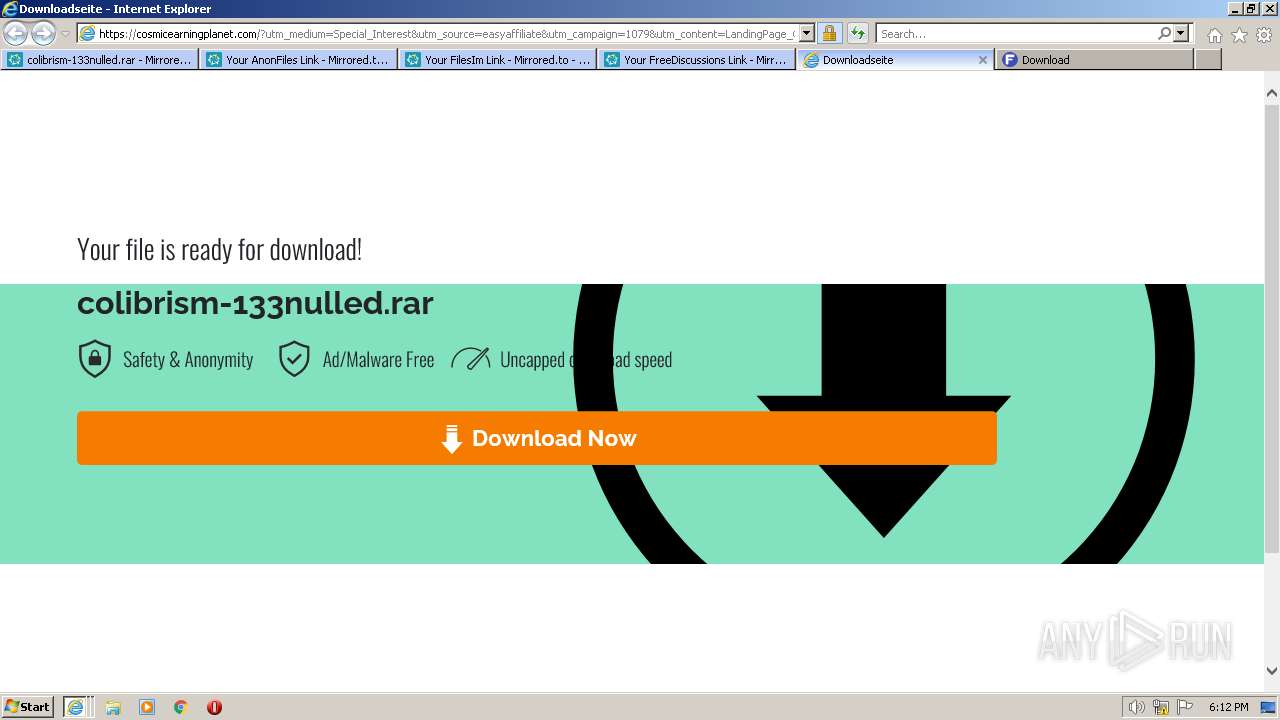This screenshot has height=720, width=1280.
Task: Click the Action Center flag tray icon
Action: point(1185,707)
